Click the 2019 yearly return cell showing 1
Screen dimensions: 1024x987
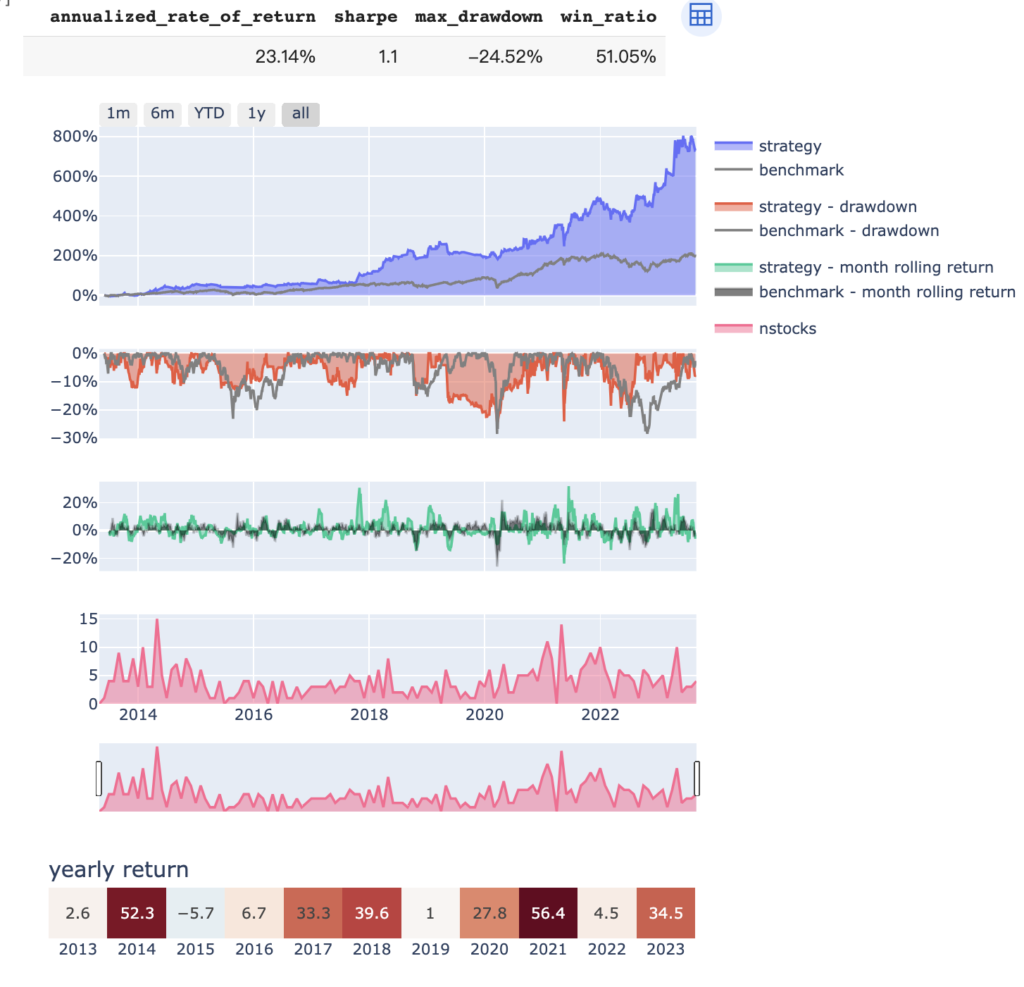tap(430, 913)
